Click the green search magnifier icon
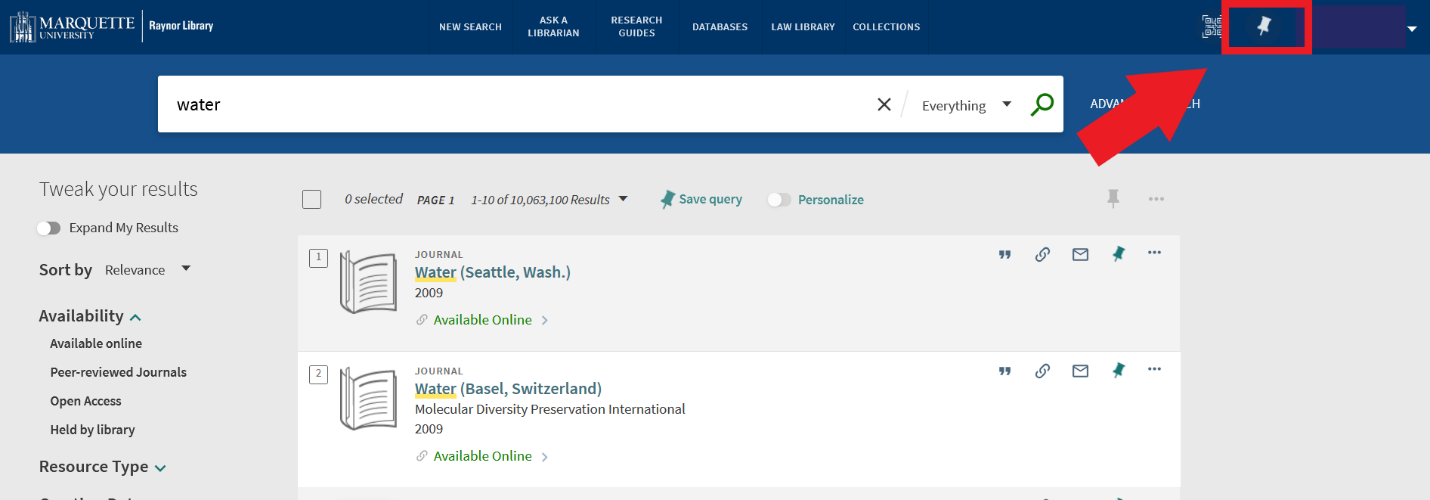This screenshot has width=1430, height=500. click(1042, 104)
